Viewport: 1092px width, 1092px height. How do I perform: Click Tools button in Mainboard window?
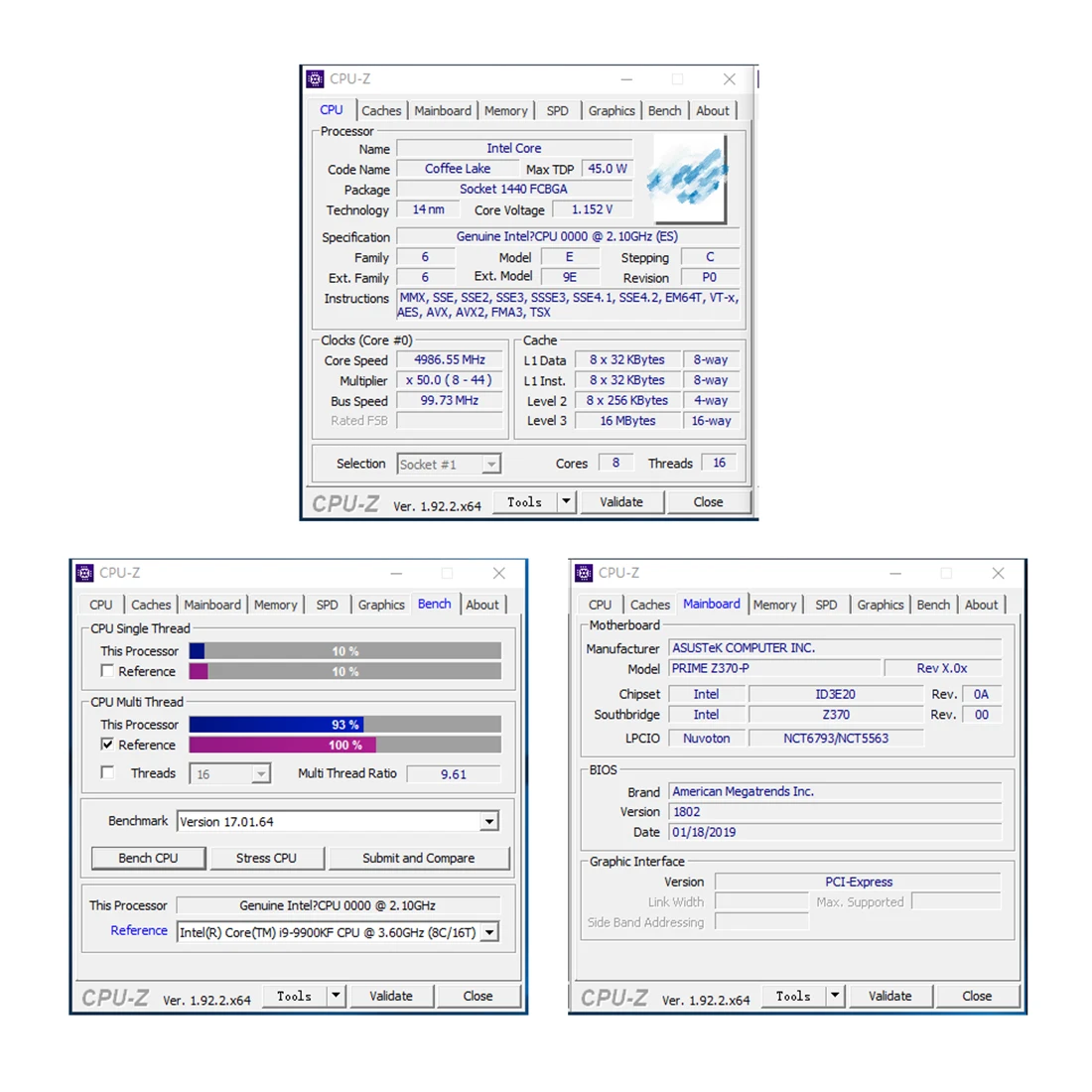(x=793, y=995)
